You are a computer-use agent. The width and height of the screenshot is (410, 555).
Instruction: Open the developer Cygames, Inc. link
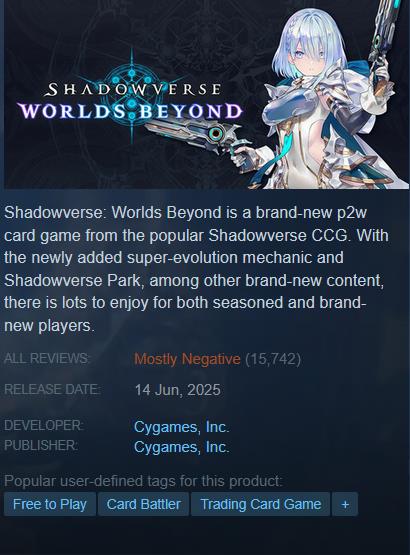182,427
